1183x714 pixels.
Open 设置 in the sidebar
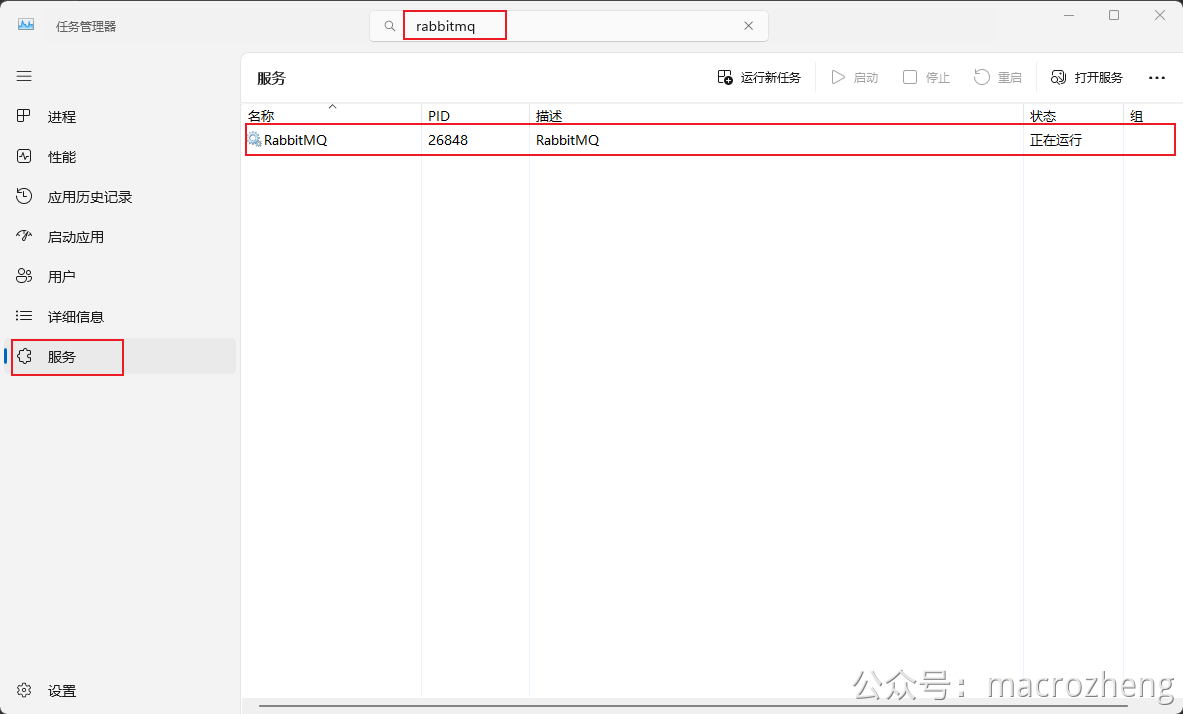[x=121, y=691]
